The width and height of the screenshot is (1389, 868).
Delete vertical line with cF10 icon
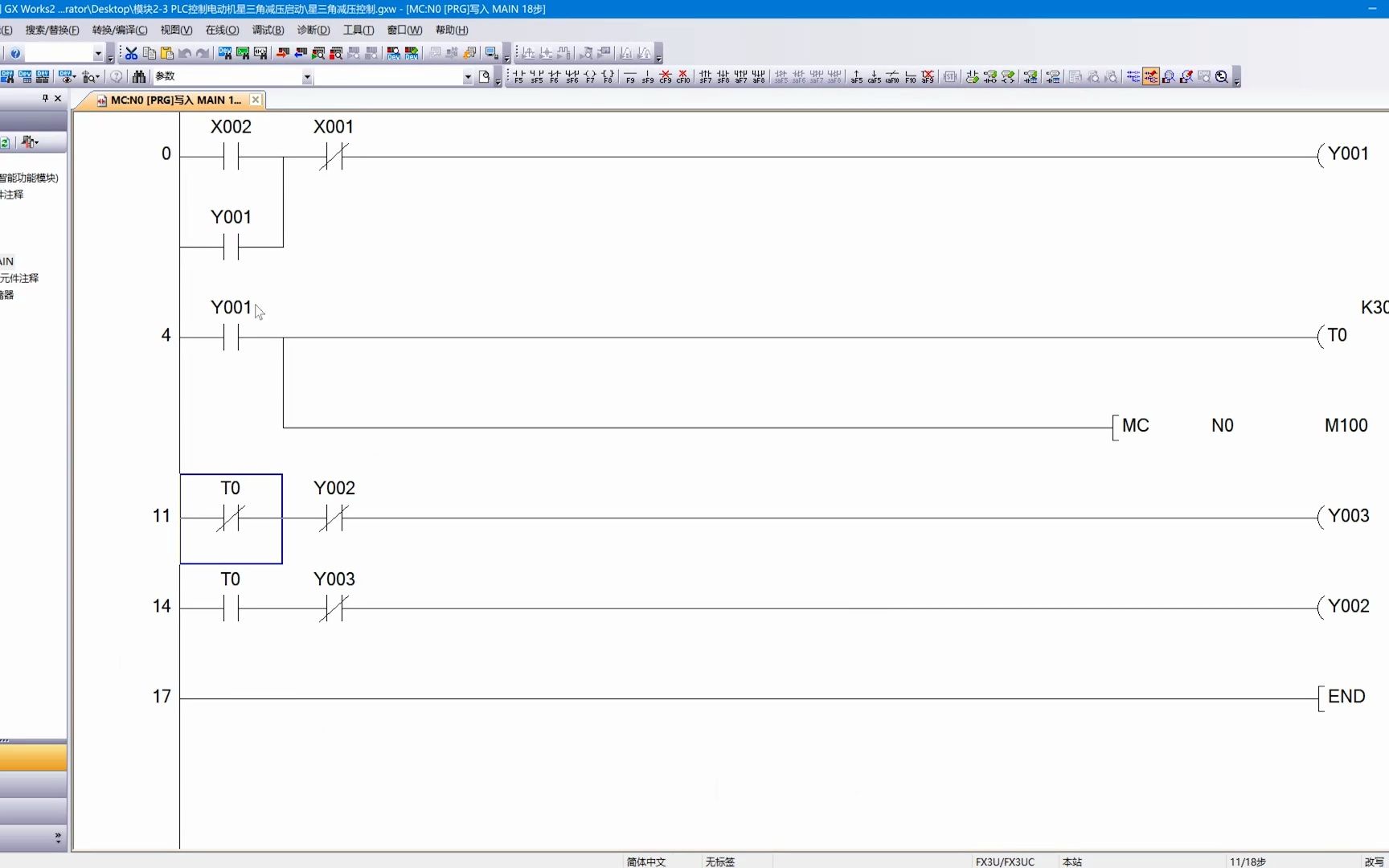(x=683, y=76)
